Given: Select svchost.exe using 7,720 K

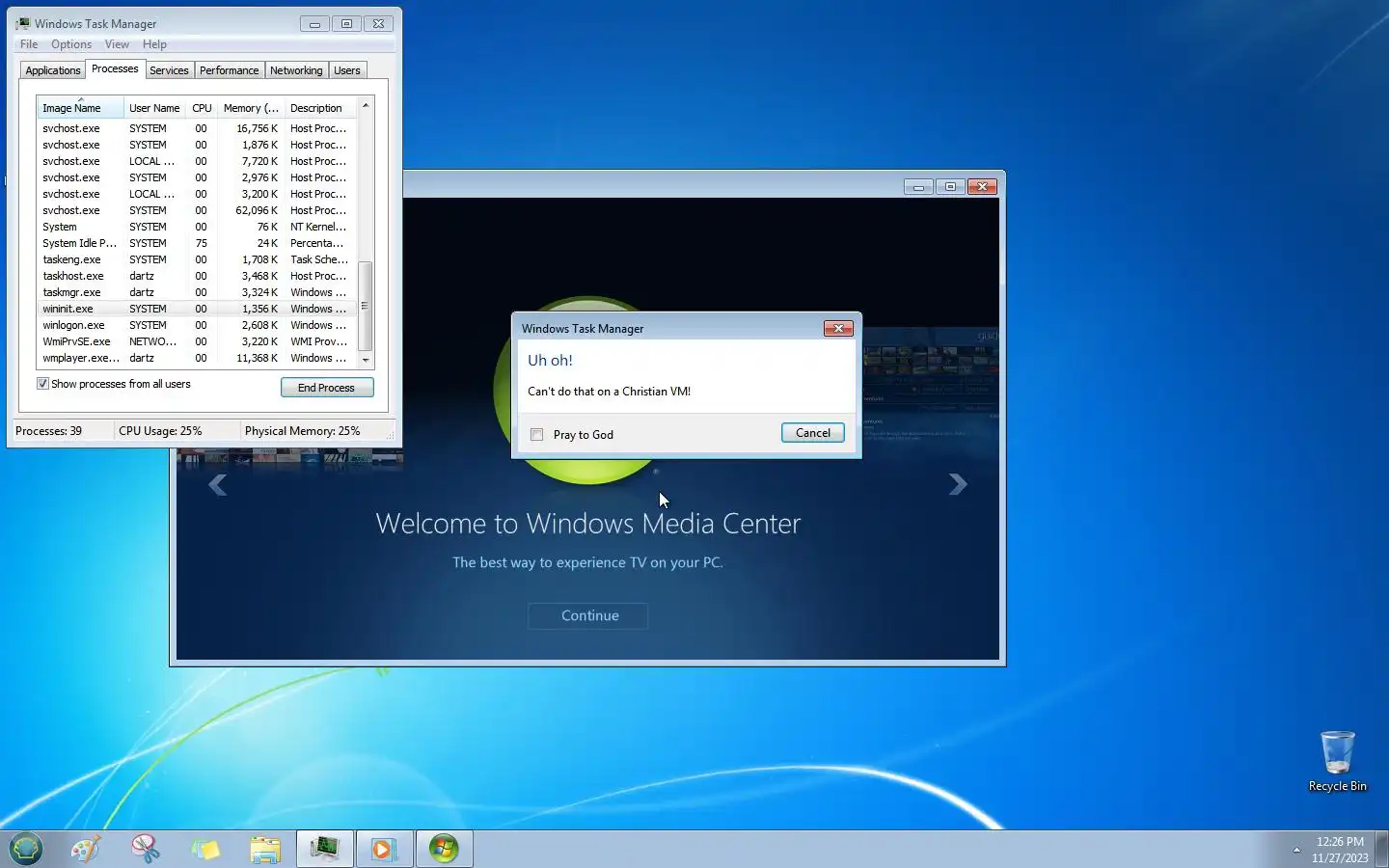Looking at the screenshot, I should pos(197,161).
